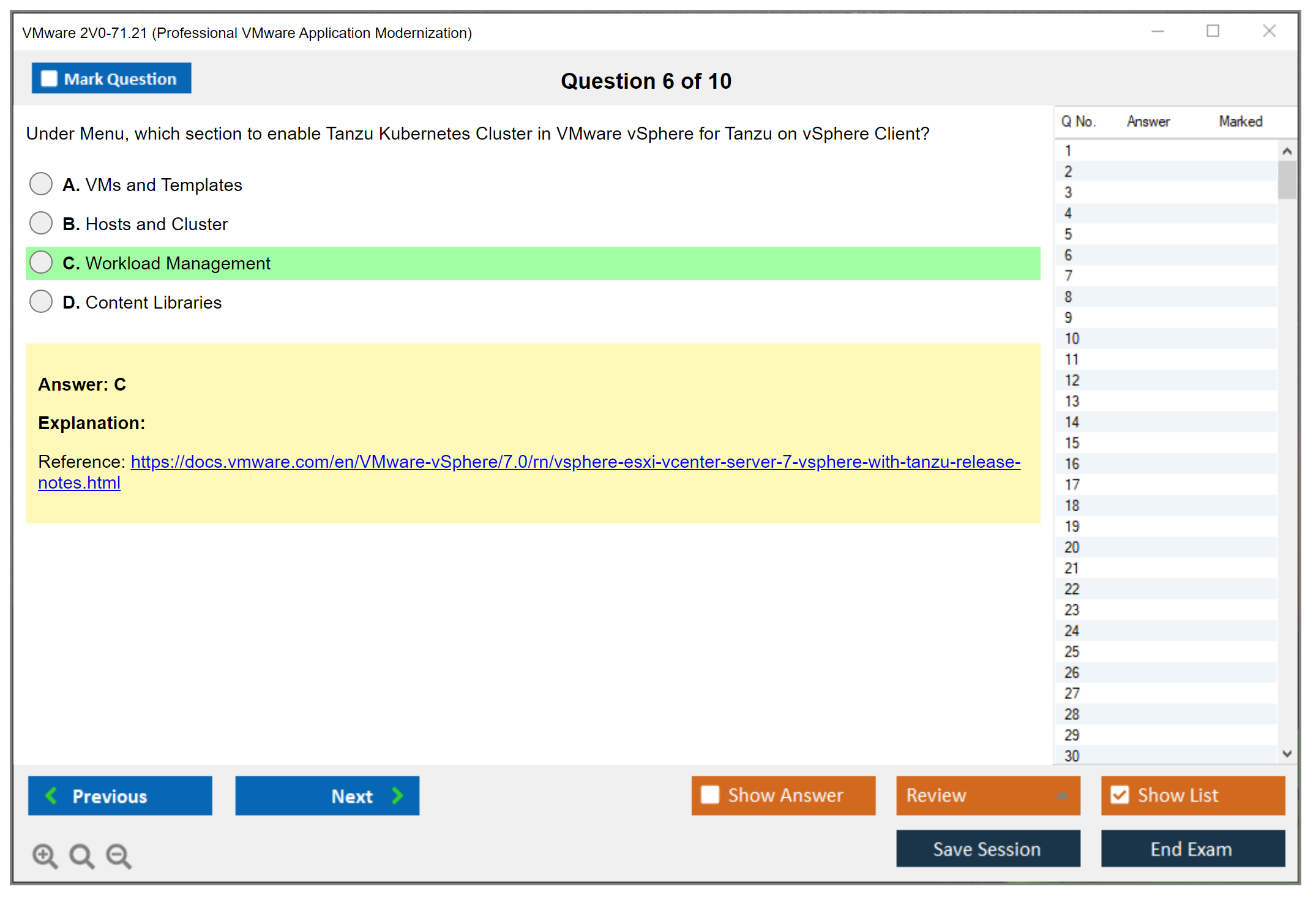Select option C Workload Management

(41, 262)
